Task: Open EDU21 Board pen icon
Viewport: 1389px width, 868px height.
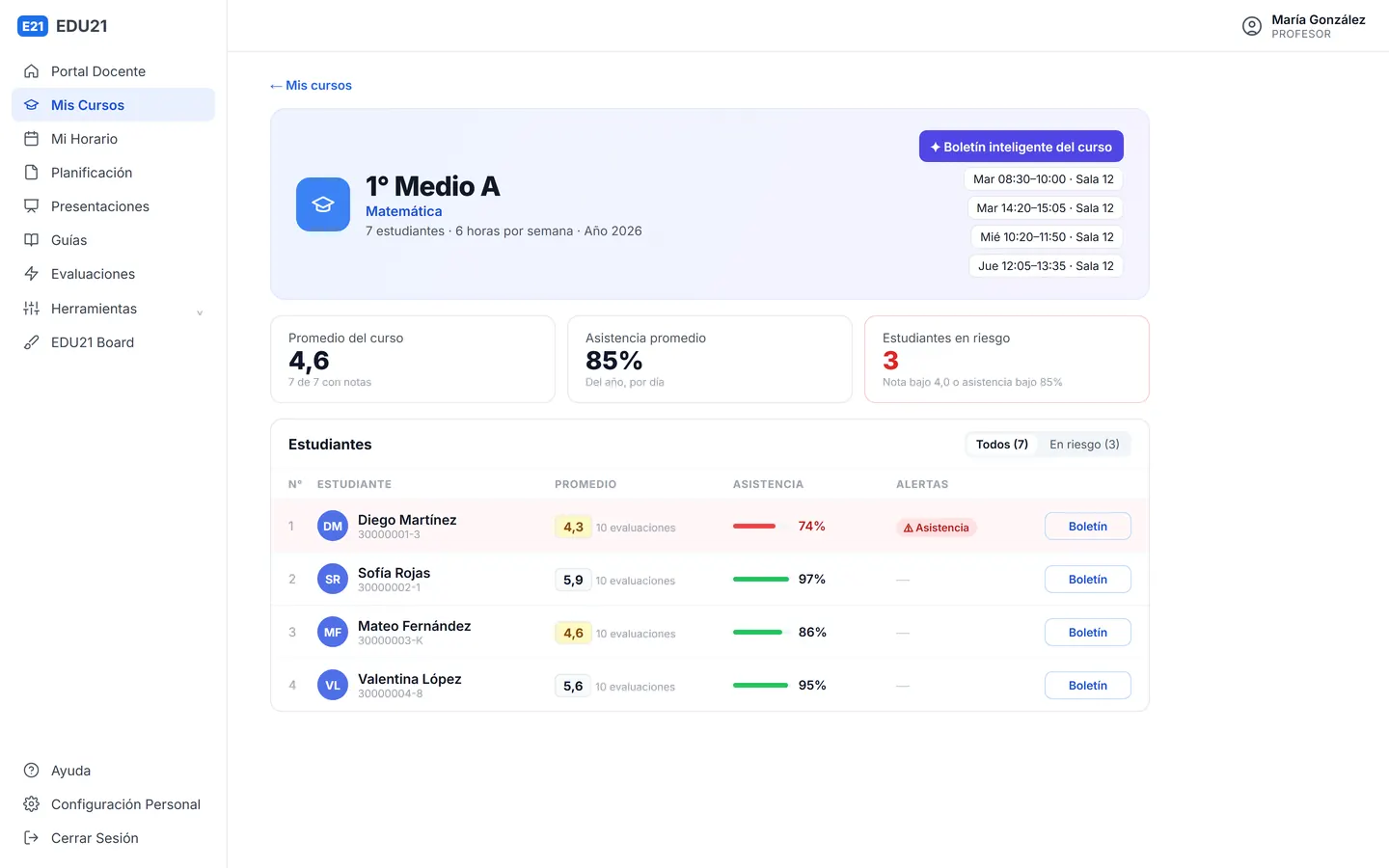Action: point(31,342)
